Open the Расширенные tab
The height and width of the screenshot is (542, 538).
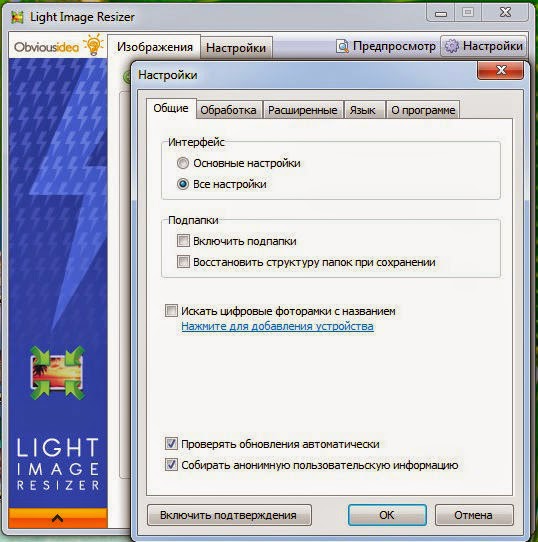[303, 110]
